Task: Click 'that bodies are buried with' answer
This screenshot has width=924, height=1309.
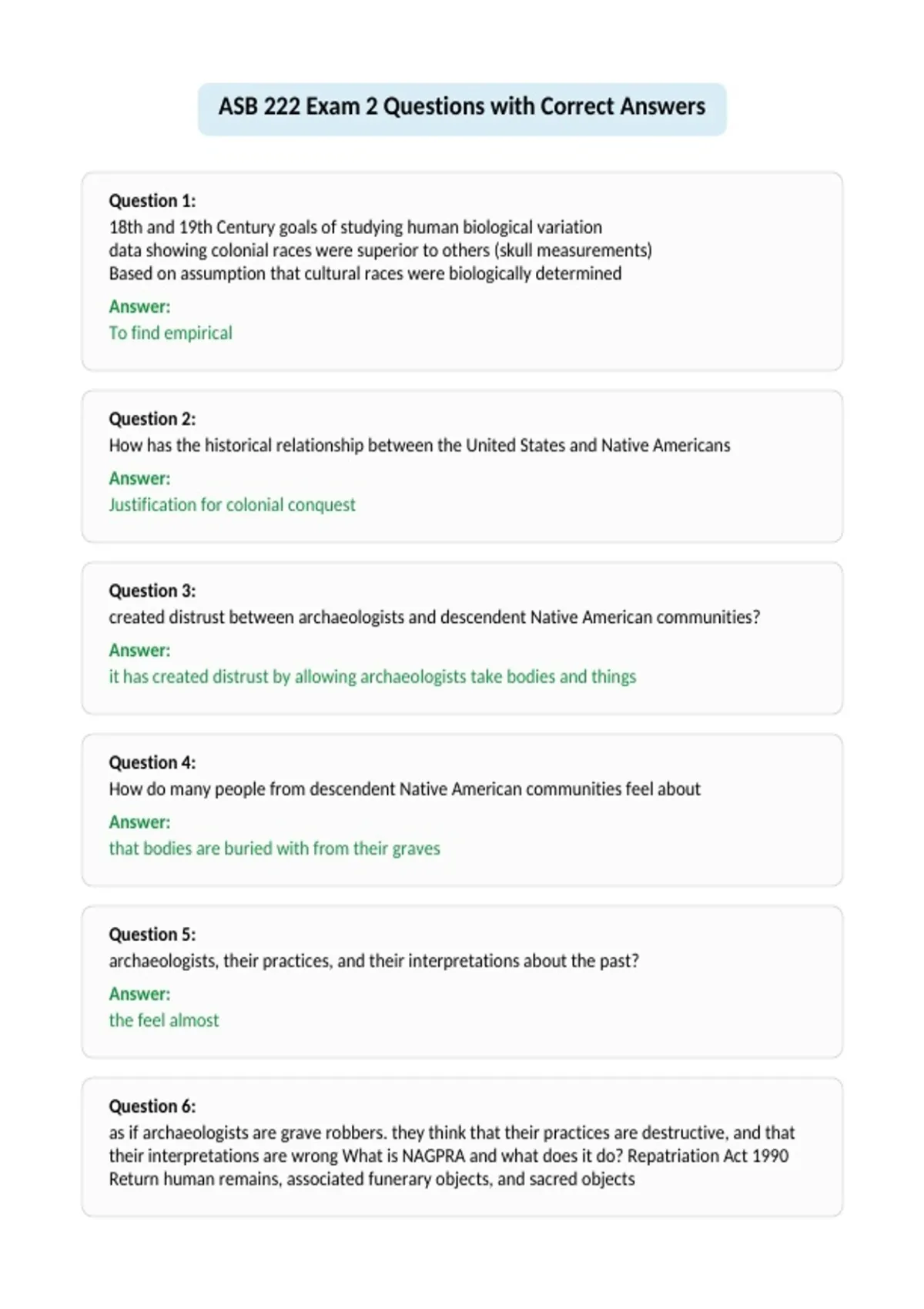Action: coord(274,848)
